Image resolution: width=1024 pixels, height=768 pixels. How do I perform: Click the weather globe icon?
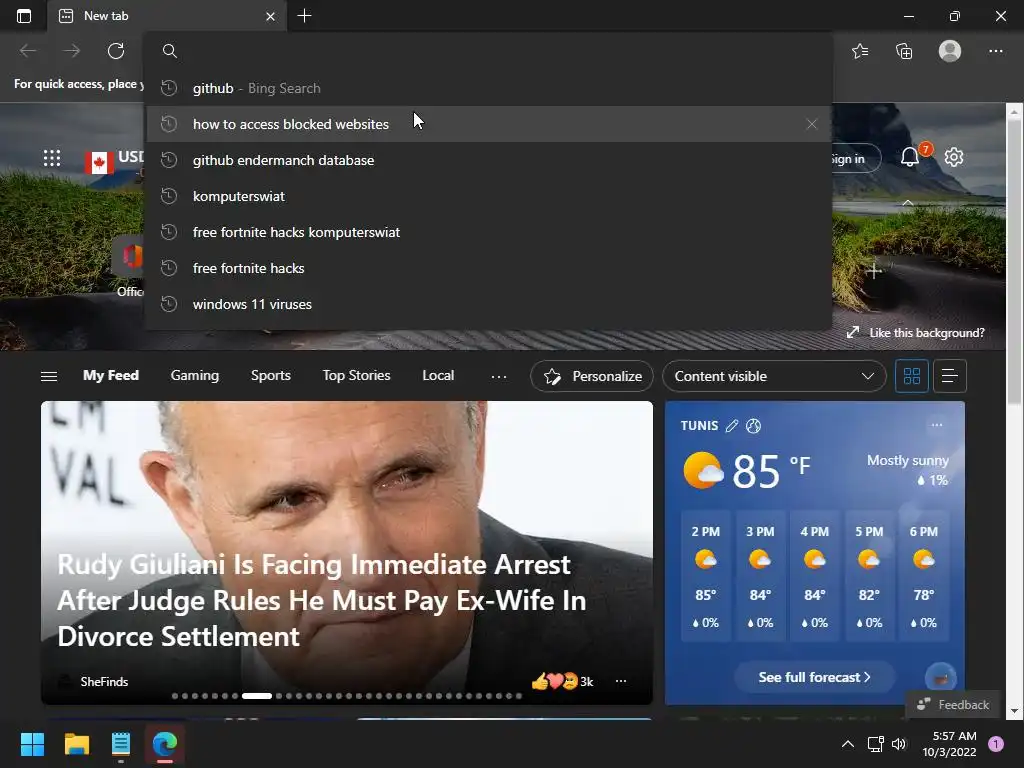(754, 426)
